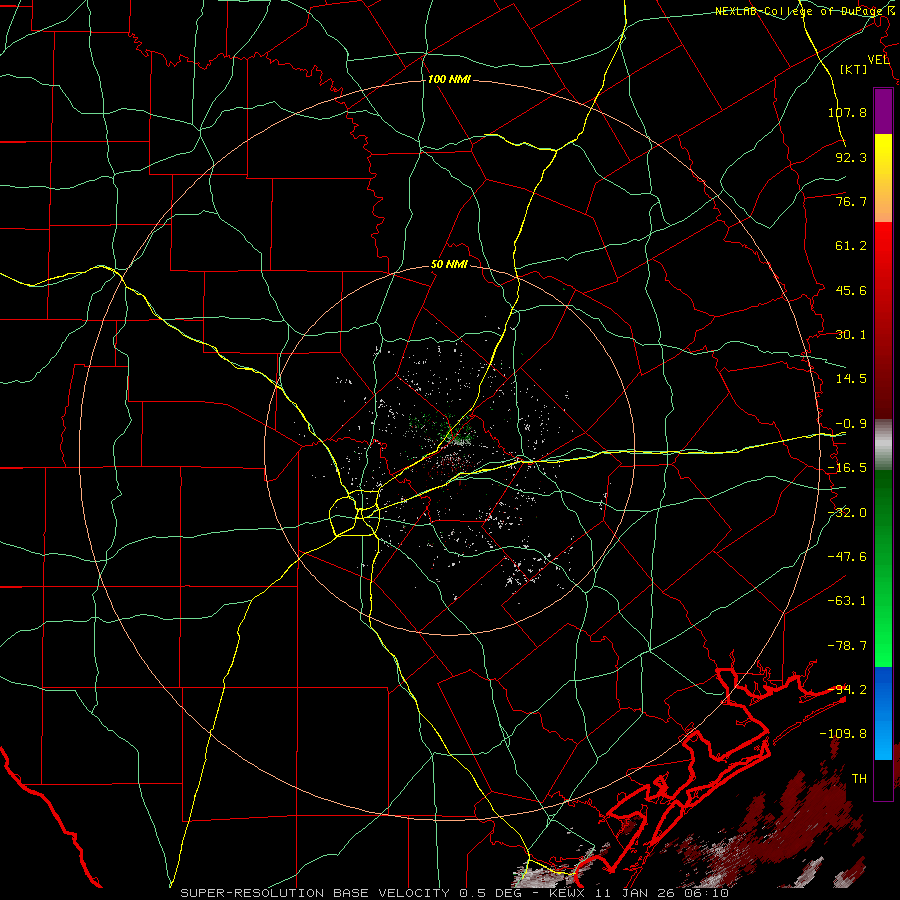Click the 107.8 legend value
Screen dimensions: 900x900
pos(847,112)
